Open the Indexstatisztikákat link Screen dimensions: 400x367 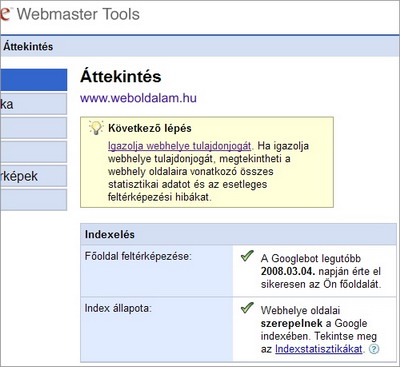(319, 349)
